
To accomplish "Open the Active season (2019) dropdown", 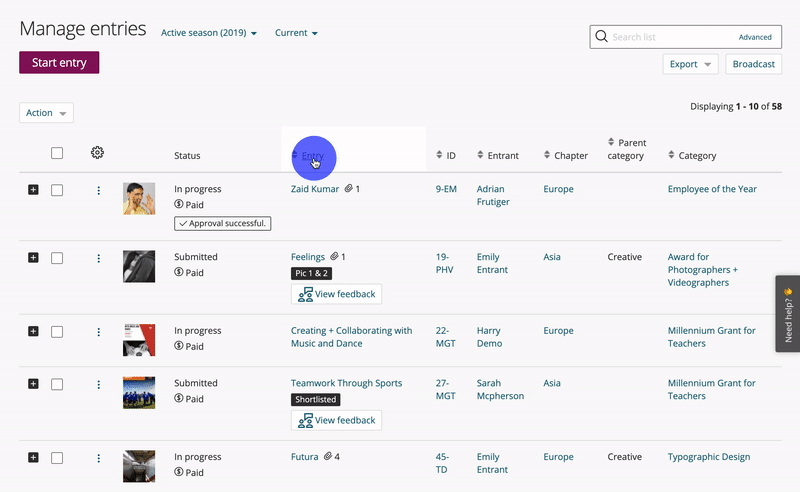I will pyautogui.click(x=209, y=33).
